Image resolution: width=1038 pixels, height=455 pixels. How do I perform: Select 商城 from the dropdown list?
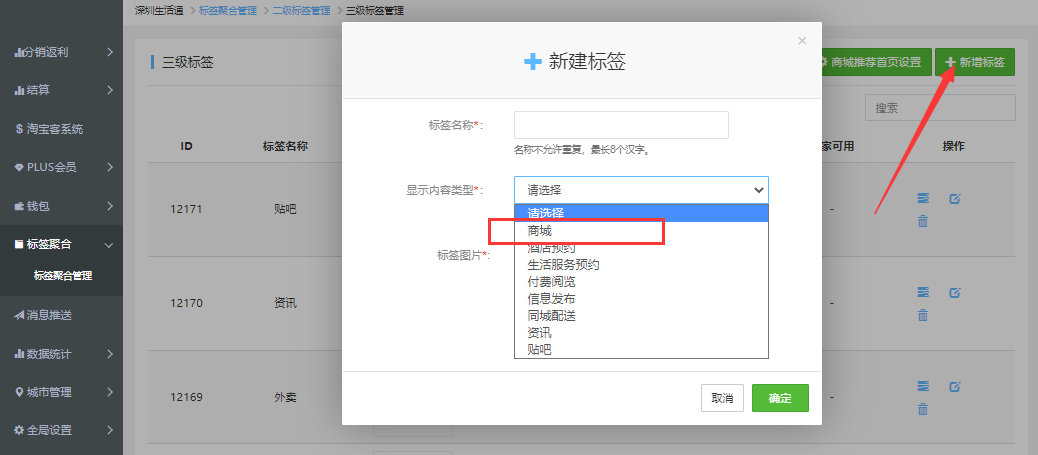pos(540,231)
